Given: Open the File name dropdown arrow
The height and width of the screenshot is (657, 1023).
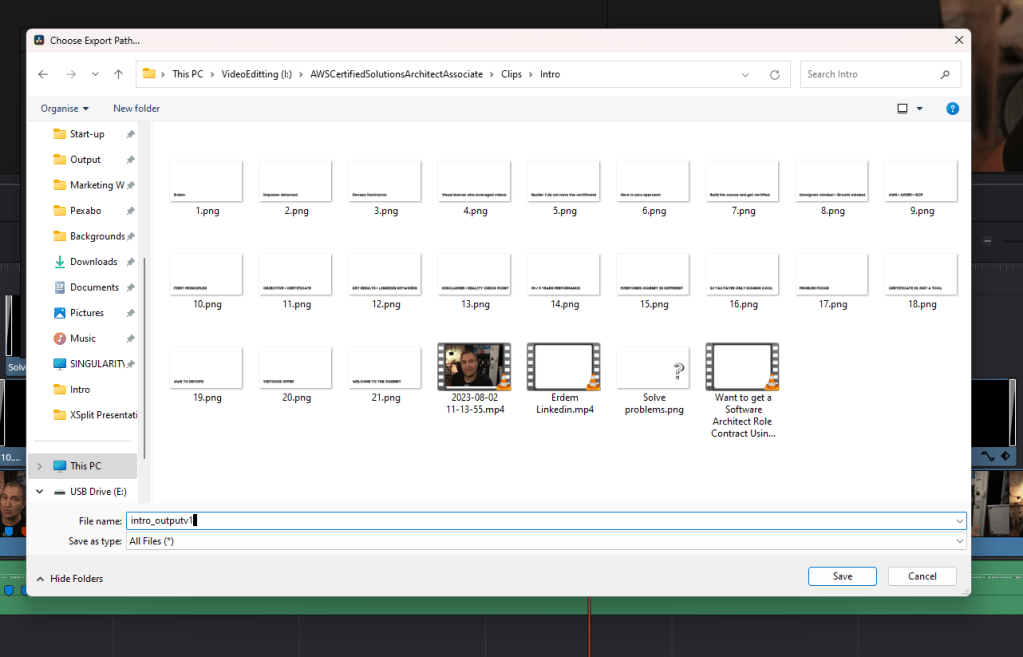Looking at the screenshot, I should pyautogui.click(x=959, y=521).
